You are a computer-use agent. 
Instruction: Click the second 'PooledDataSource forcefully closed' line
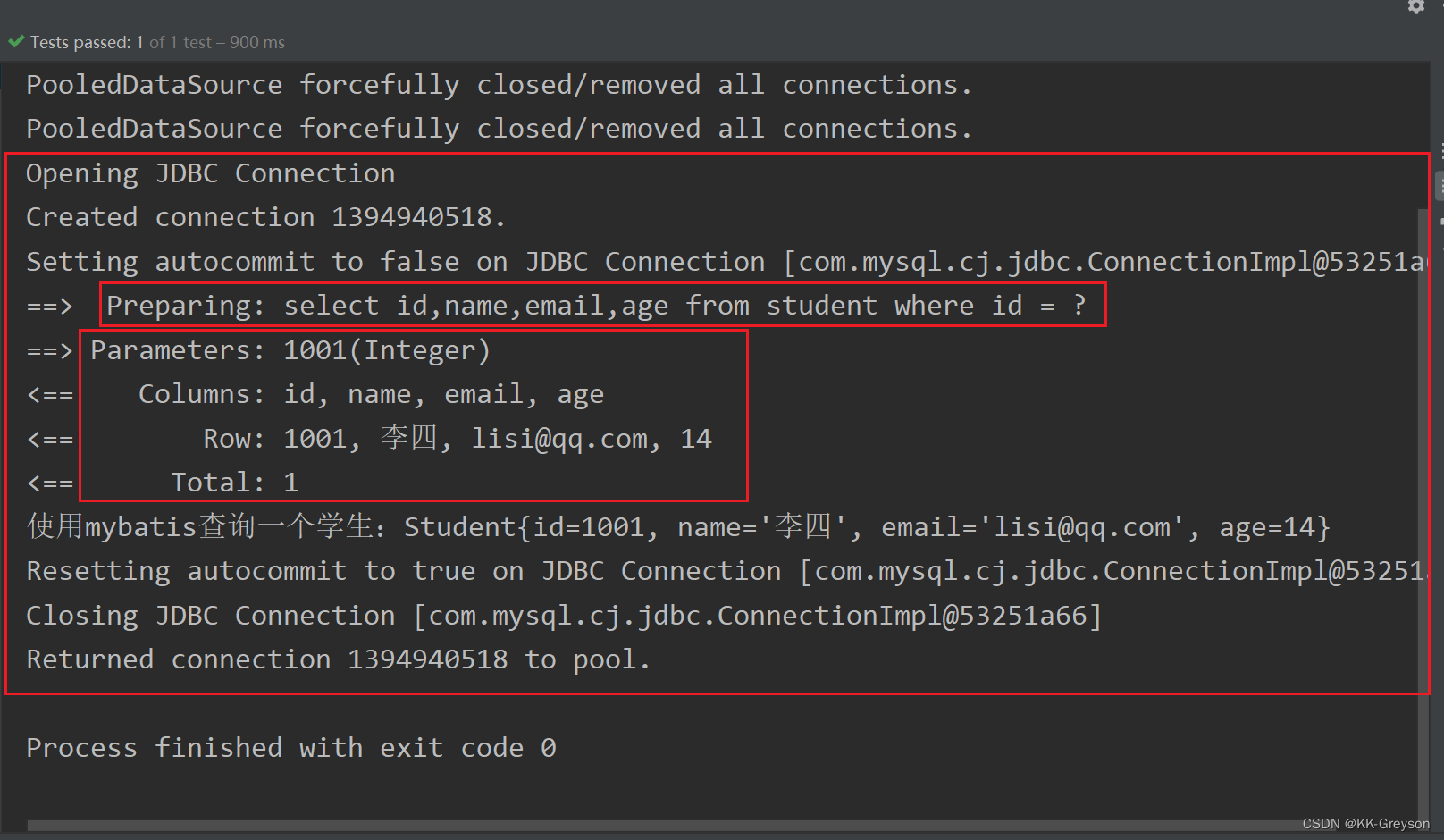[499, 129]
